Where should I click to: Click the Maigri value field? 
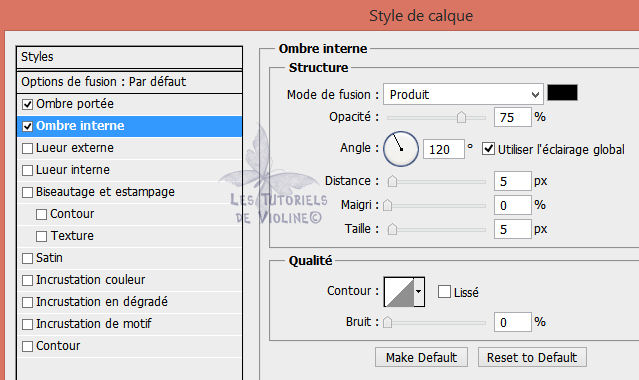tap(512, 205)
